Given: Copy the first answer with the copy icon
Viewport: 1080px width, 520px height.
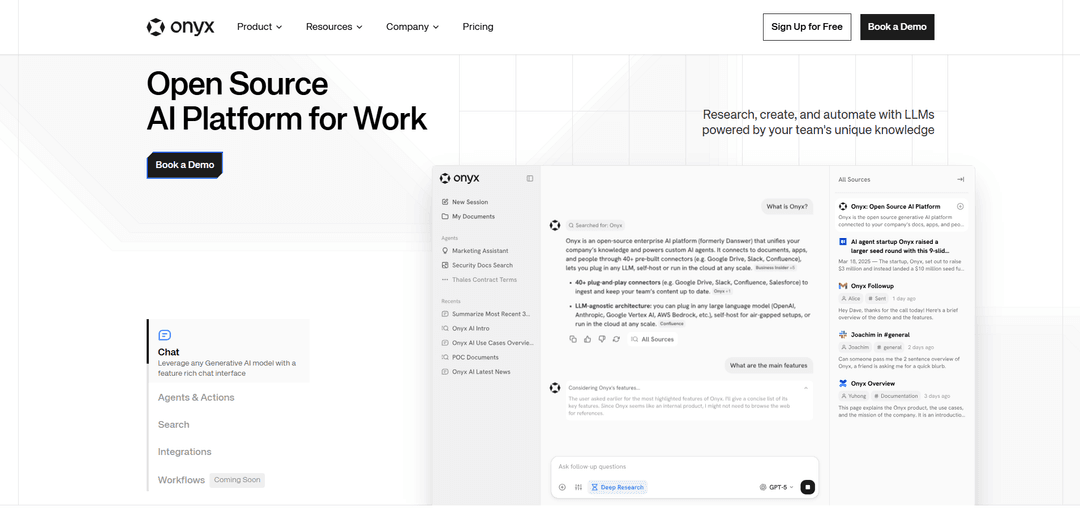Looking at the screenshot, I should coord(573,339).
